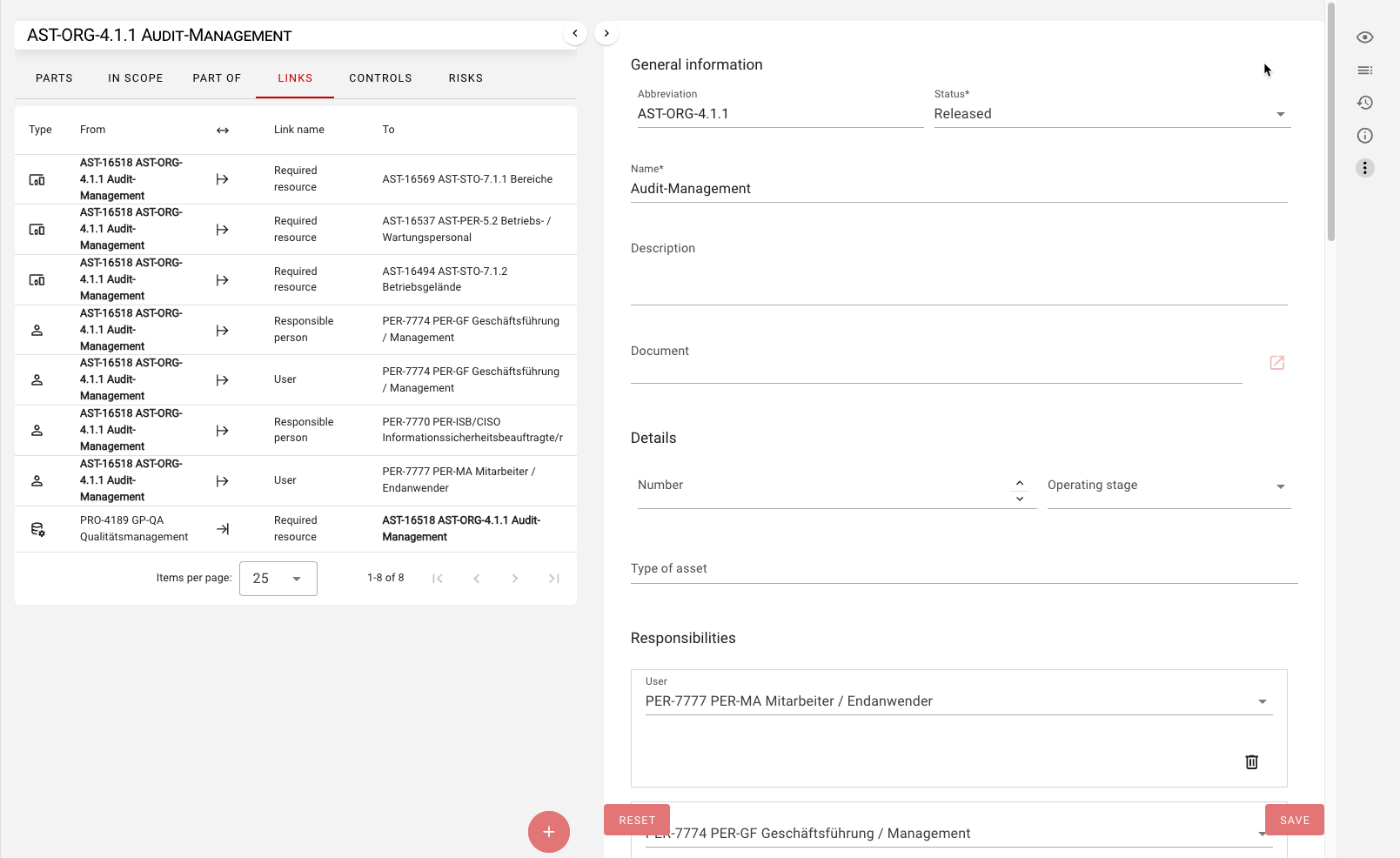Image resolution: width=1400 pixels, height=858 pixels.
Task: Click person icon of PER-7777 Mitarbeiter row
Action: point(37,481)
